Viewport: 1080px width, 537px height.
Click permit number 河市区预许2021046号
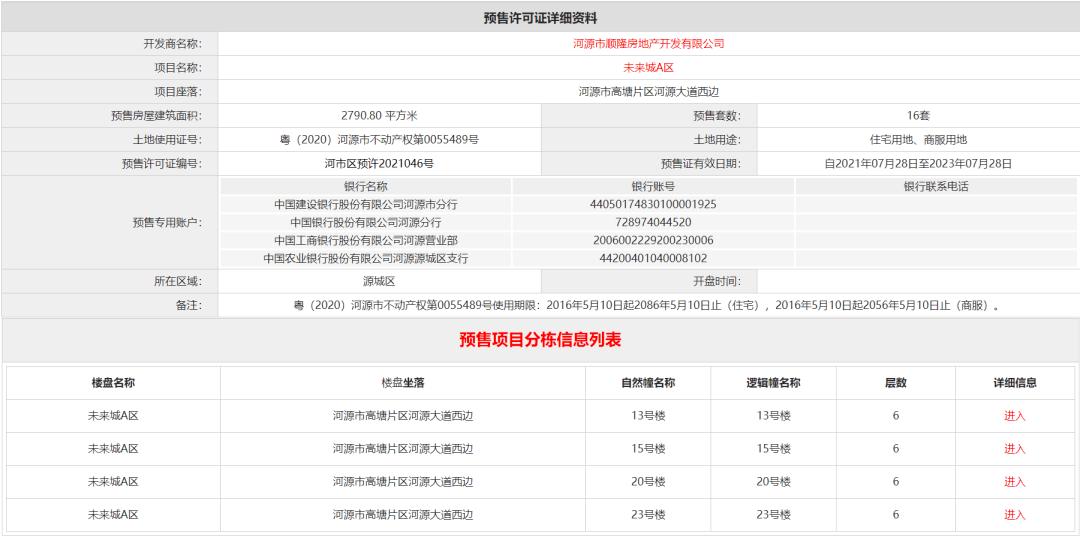(x=379, y=164)
